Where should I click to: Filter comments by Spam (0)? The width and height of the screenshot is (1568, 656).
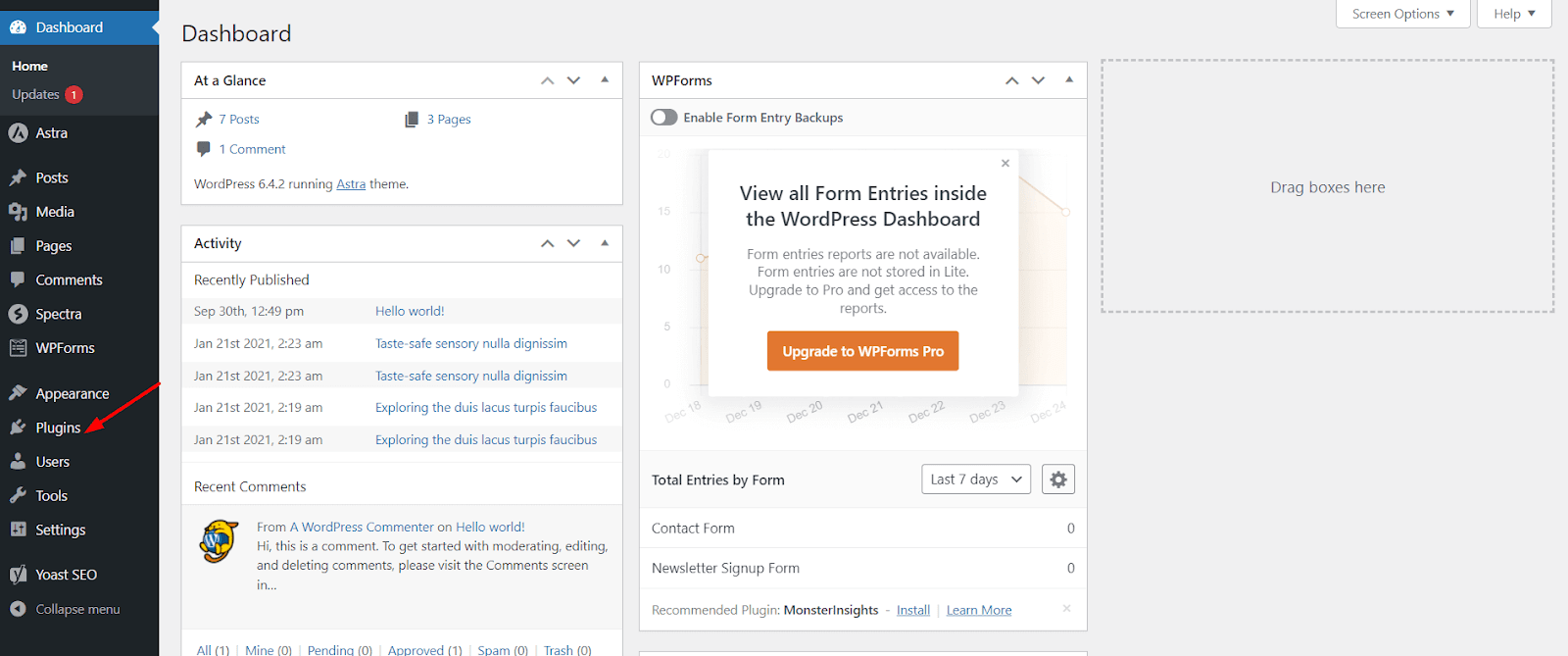point(503,650)
